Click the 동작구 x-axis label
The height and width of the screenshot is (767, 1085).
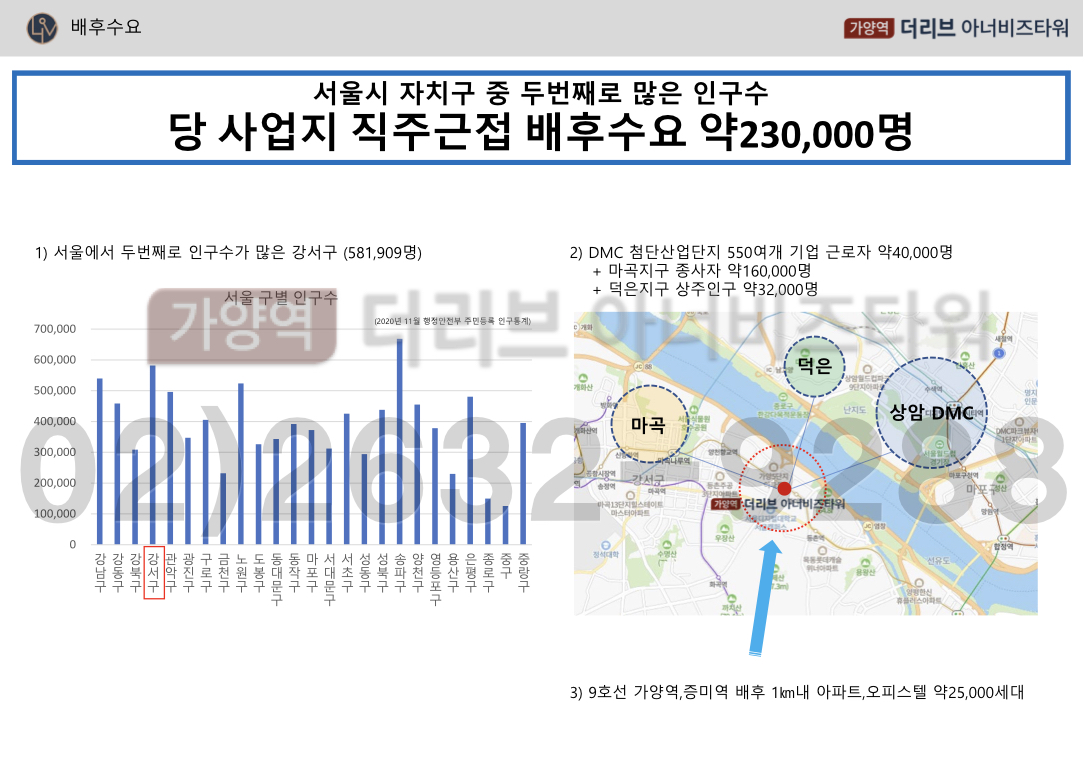[294, 572]
